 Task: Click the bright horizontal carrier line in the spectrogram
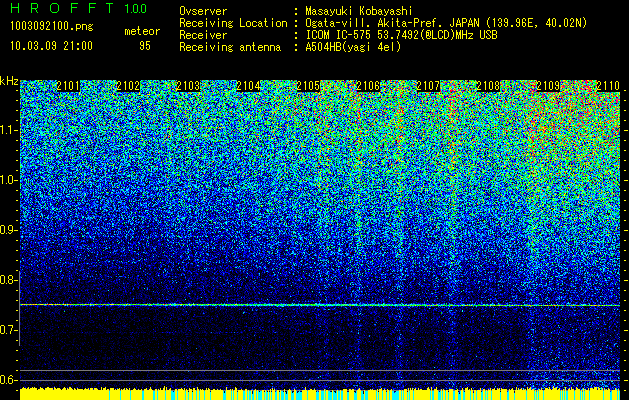click(320, 305)
